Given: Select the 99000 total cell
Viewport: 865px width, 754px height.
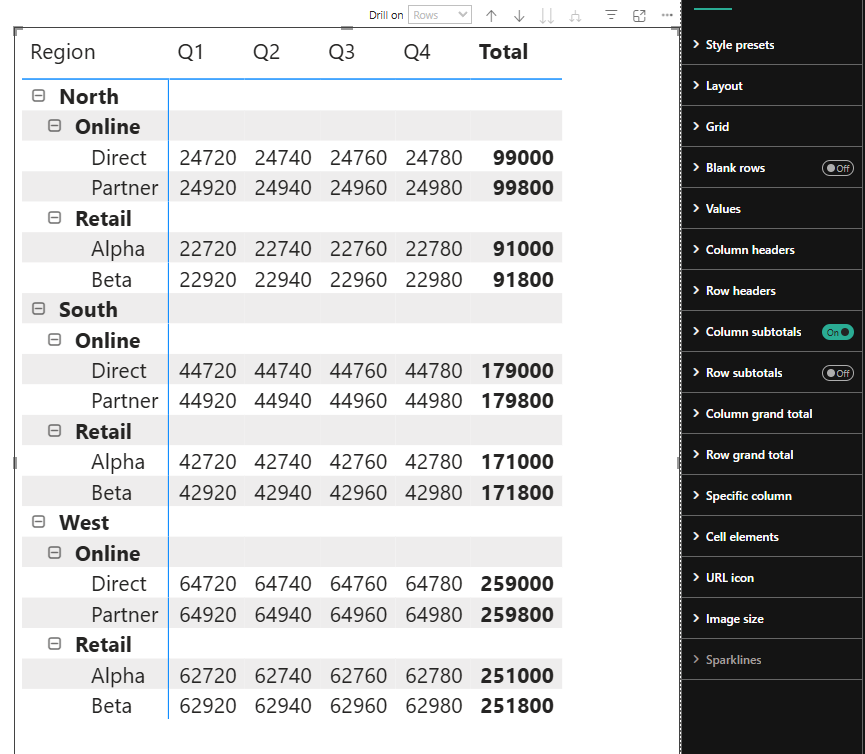Looking at the screenshot, I should pos(523,158).
